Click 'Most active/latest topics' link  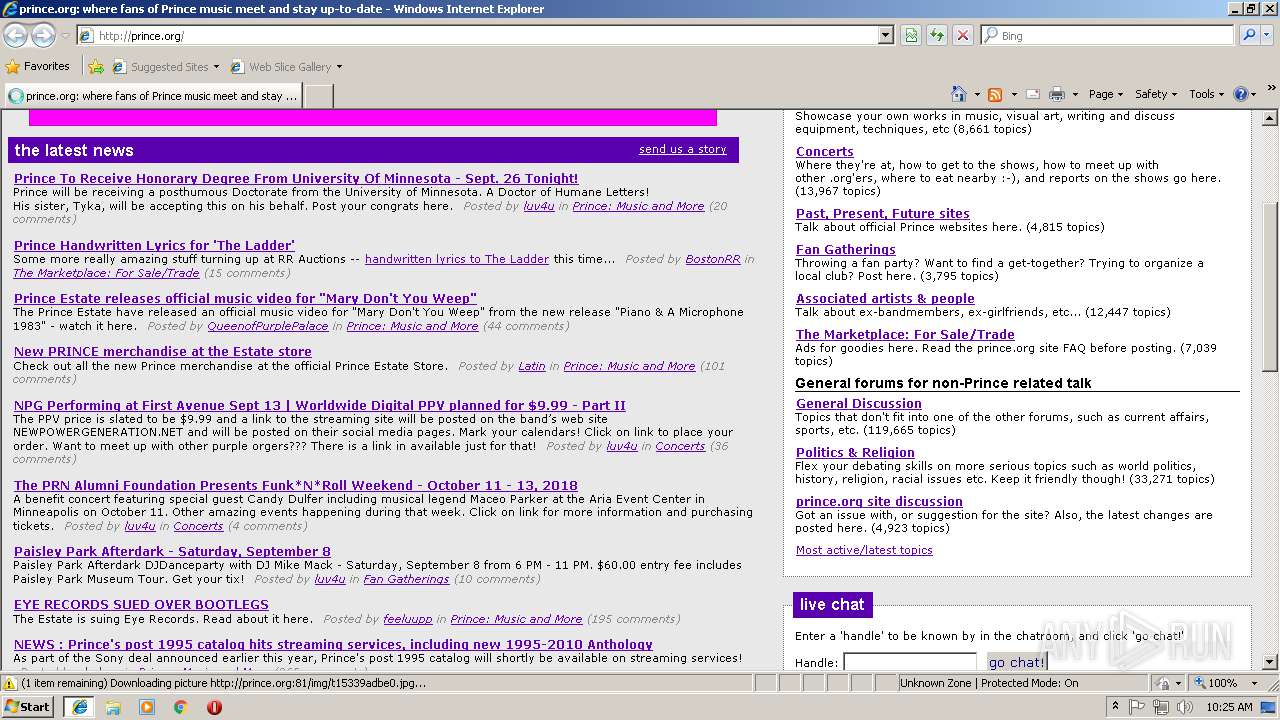pos(864,550)
